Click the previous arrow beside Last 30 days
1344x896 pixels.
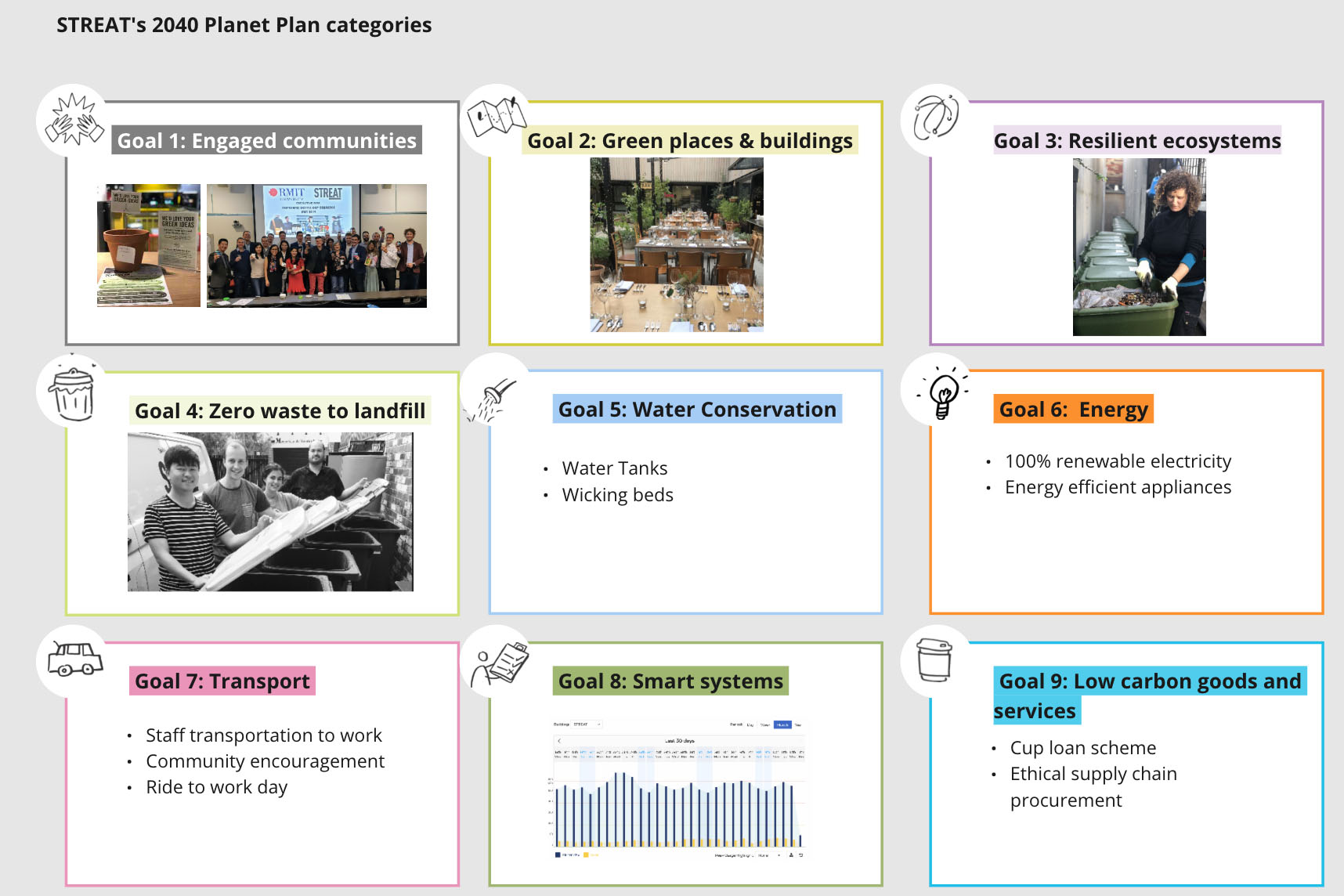(x=559, y=740)
